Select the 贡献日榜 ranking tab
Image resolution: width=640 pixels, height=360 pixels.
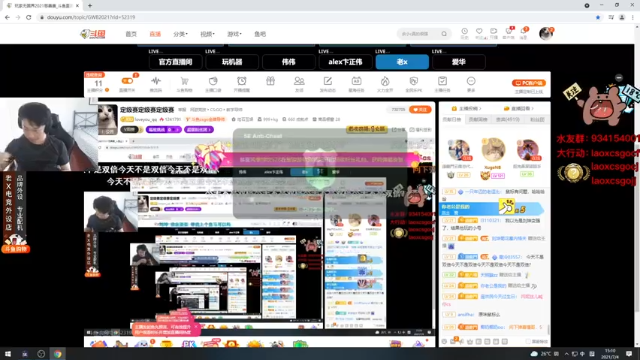(x=452, y=120)
